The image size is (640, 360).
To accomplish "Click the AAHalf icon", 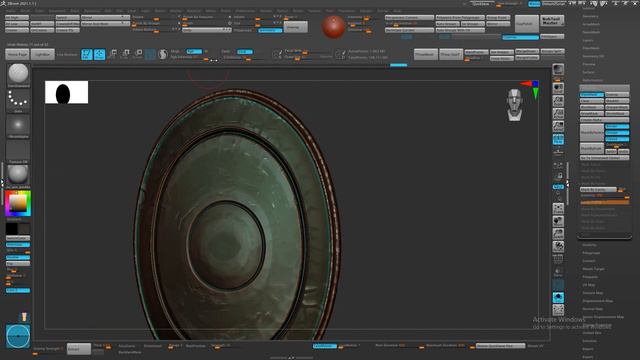I will (x=558, y=126).
